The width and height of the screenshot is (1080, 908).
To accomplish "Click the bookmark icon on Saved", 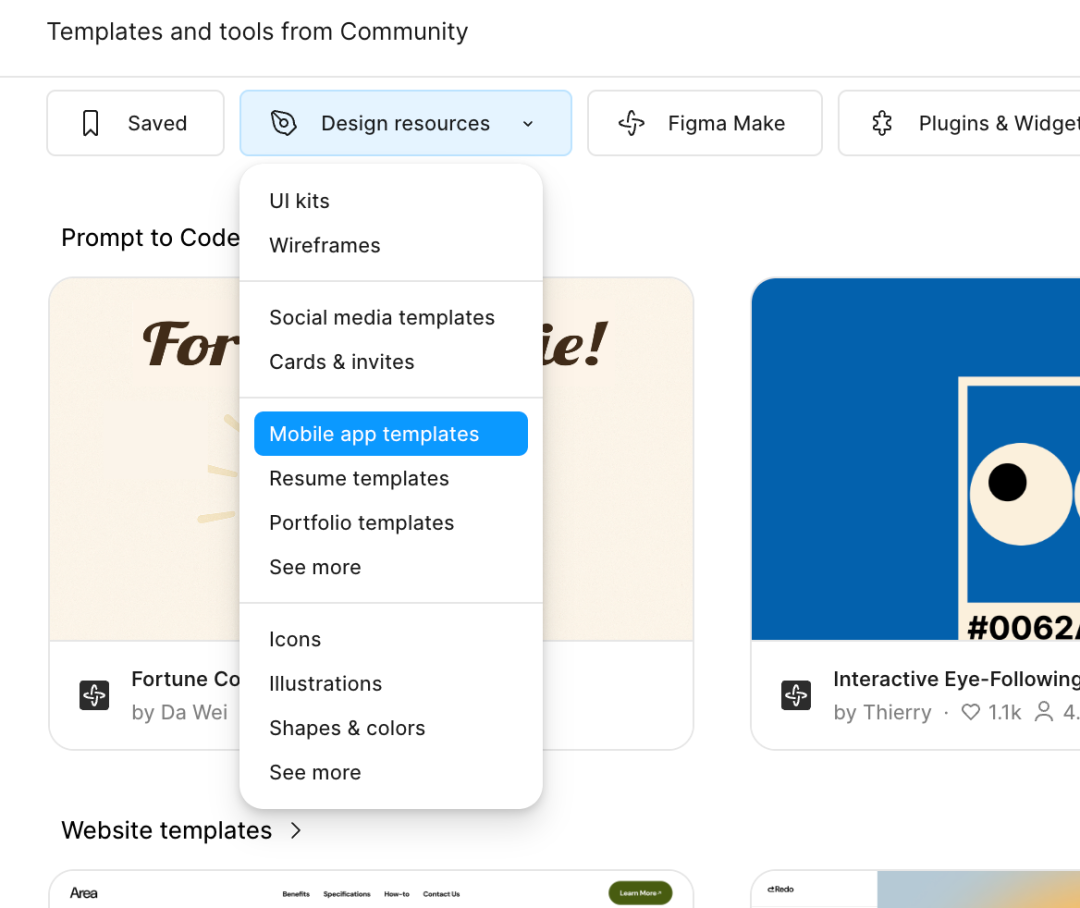I will tap(90, 123).
